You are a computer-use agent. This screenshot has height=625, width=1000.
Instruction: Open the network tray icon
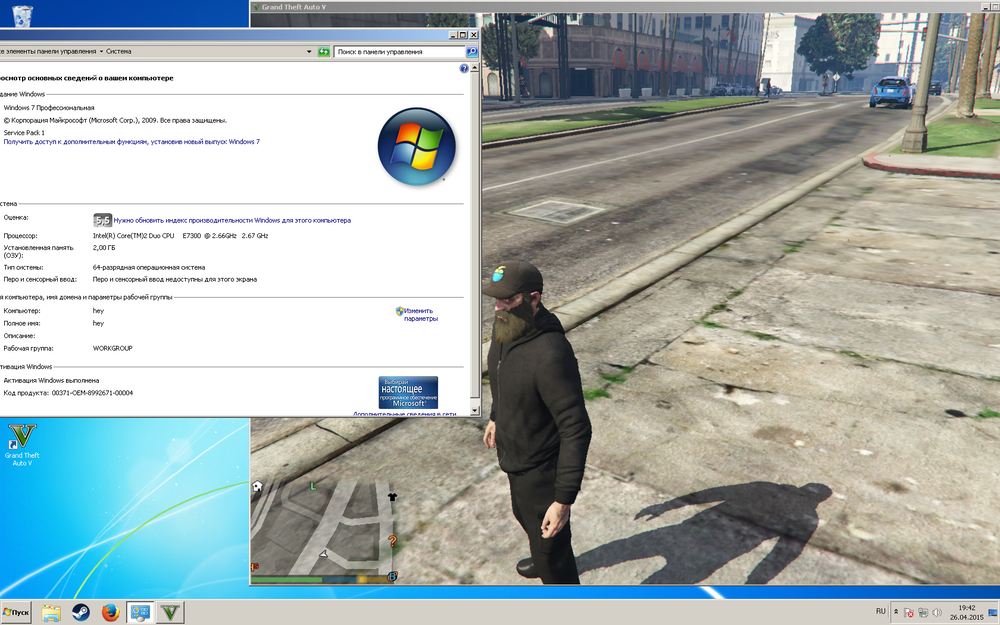923,613
